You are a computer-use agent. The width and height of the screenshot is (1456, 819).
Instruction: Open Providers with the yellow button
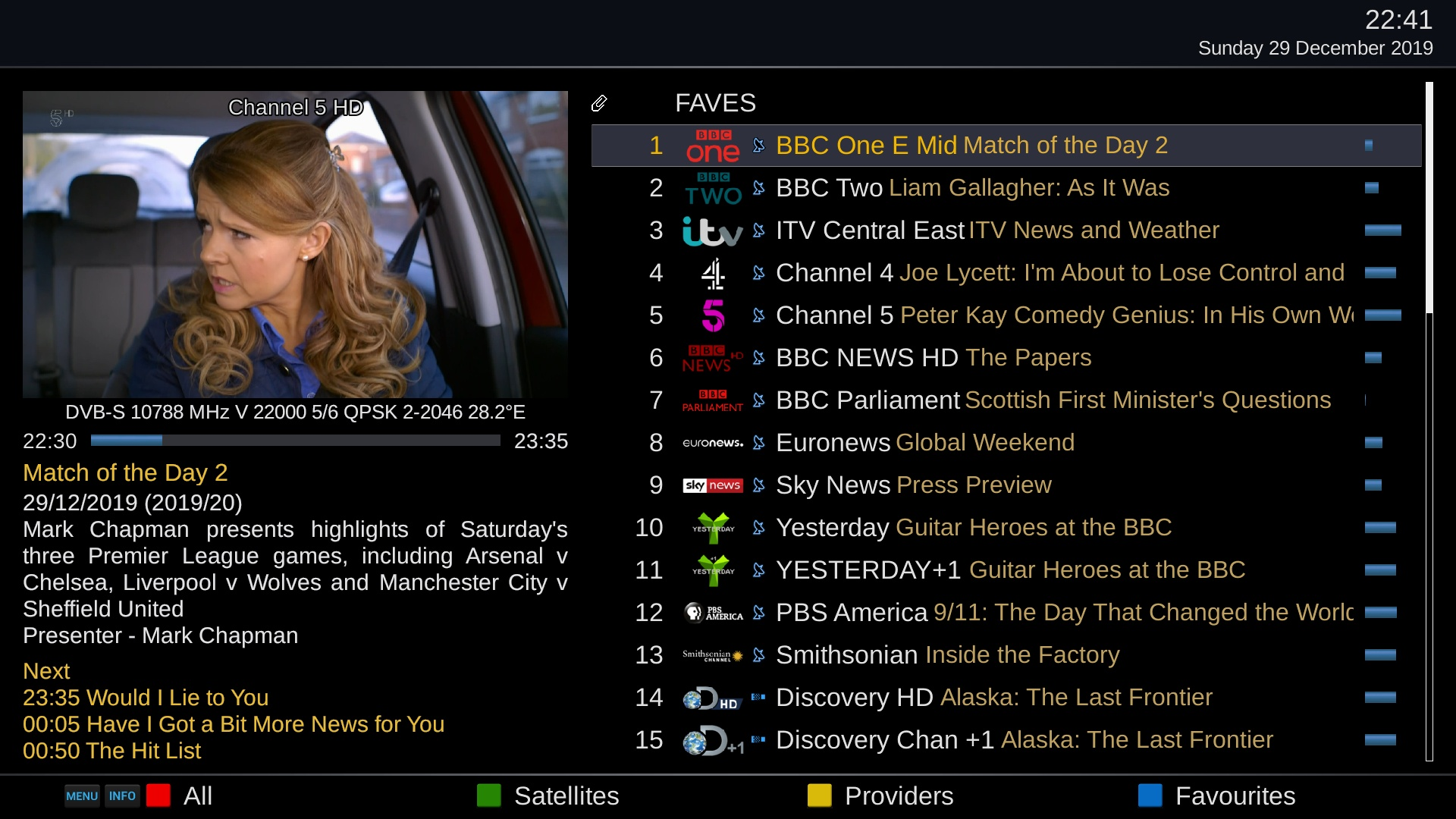(x=820, y=795)
